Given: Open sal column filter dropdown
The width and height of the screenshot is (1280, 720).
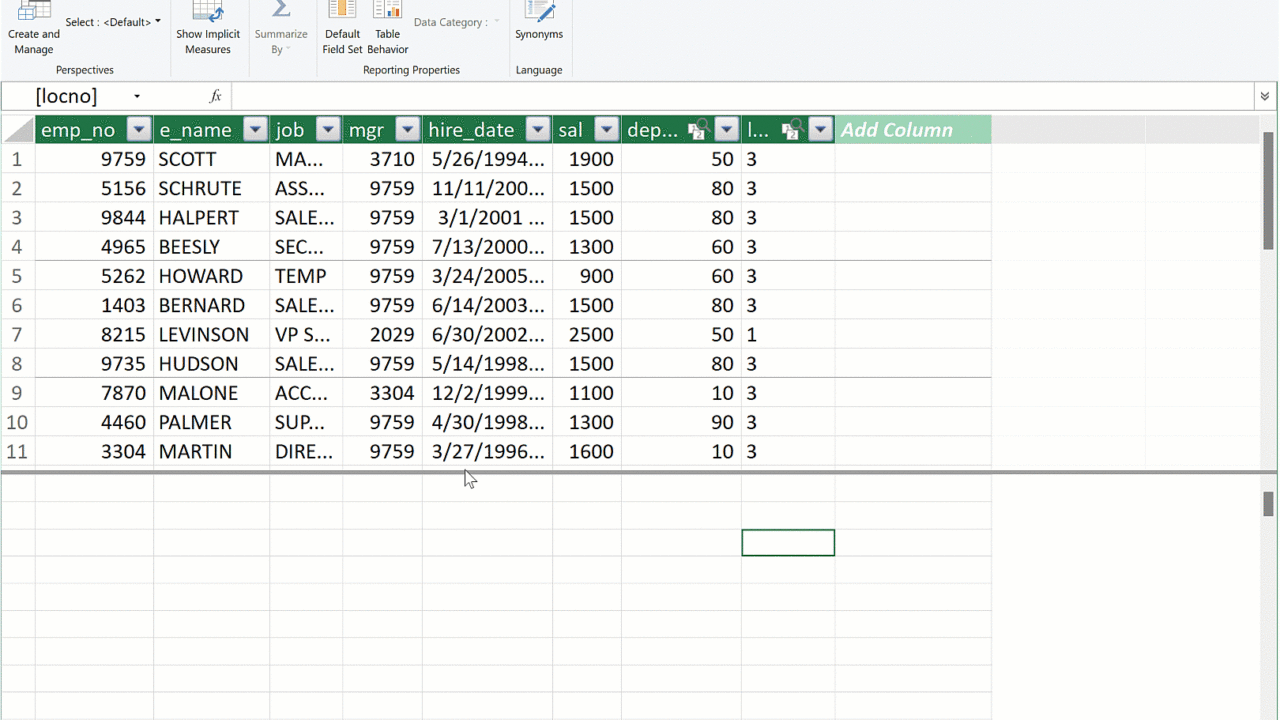Looking at the screenshot, I should (x=606, y=130).
